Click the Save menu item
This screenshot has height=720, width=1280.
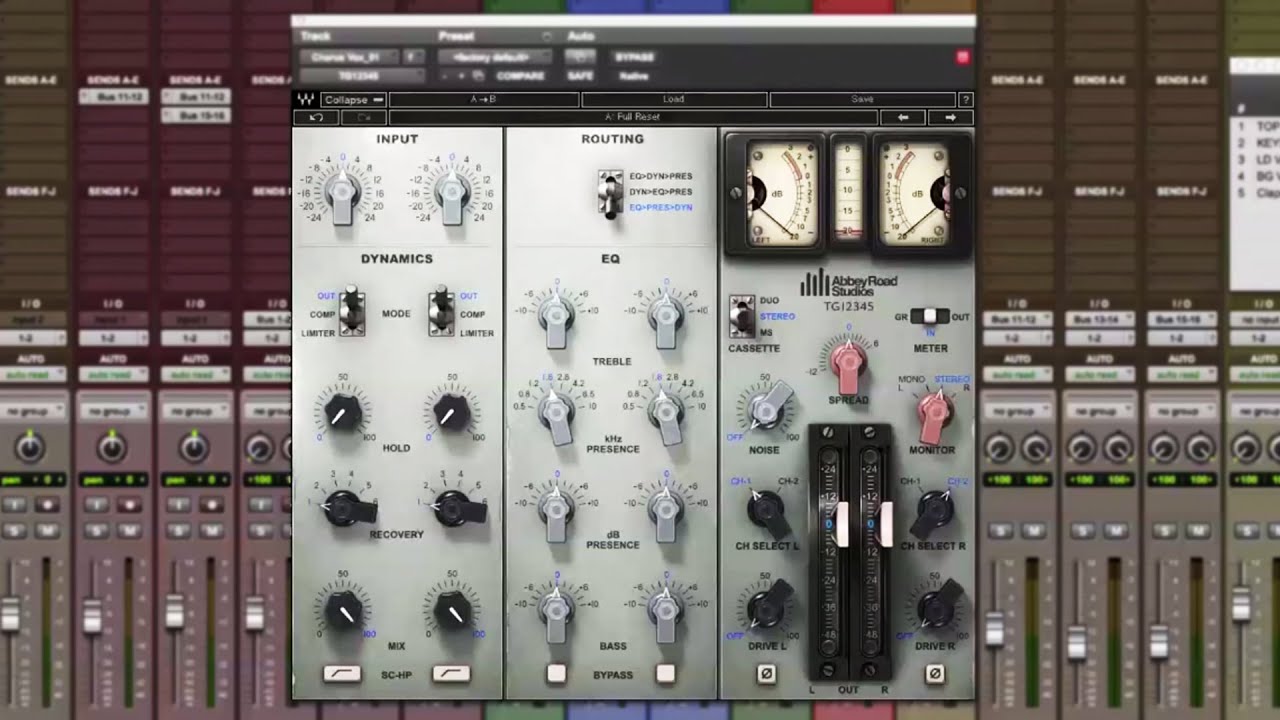click(862, 100)
